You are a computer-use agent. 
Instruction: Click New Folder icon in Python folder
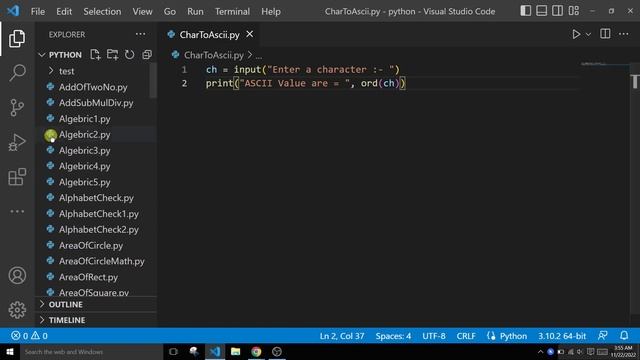[x=112, y=55]
